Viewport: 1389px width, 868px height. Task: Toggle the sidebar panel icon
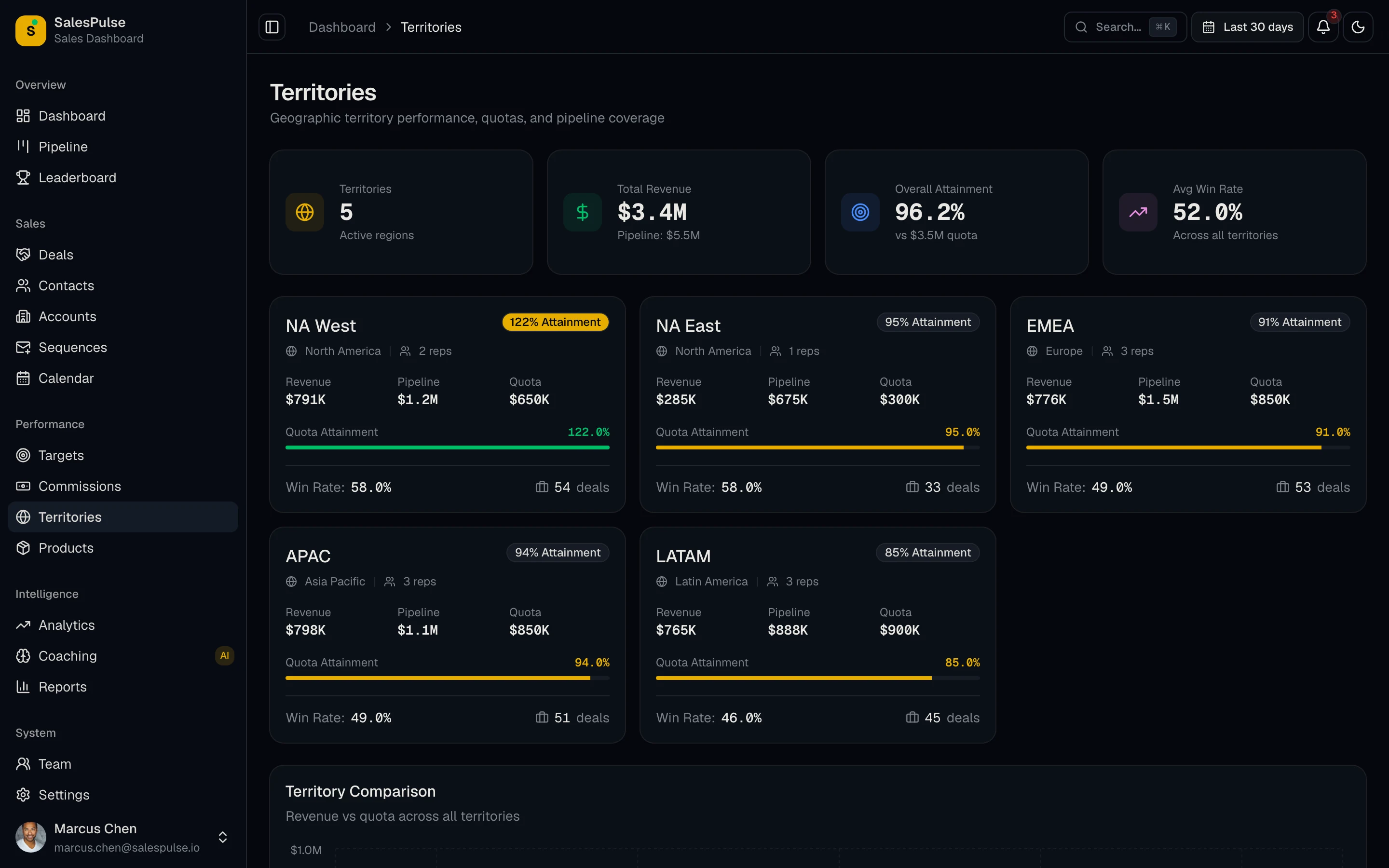click(272, 27)
